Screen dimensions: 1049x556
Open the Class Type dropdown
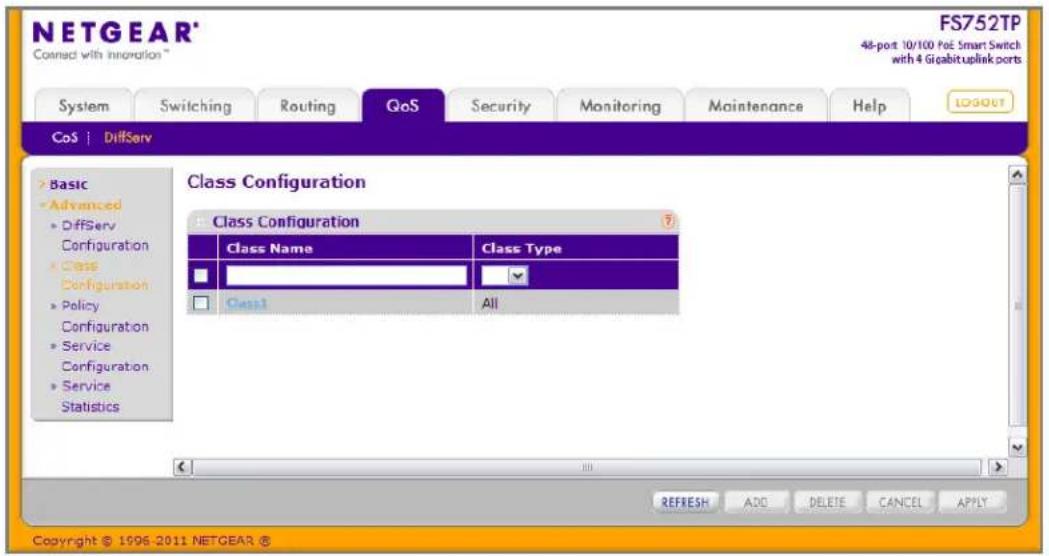(x=504, y=276)
